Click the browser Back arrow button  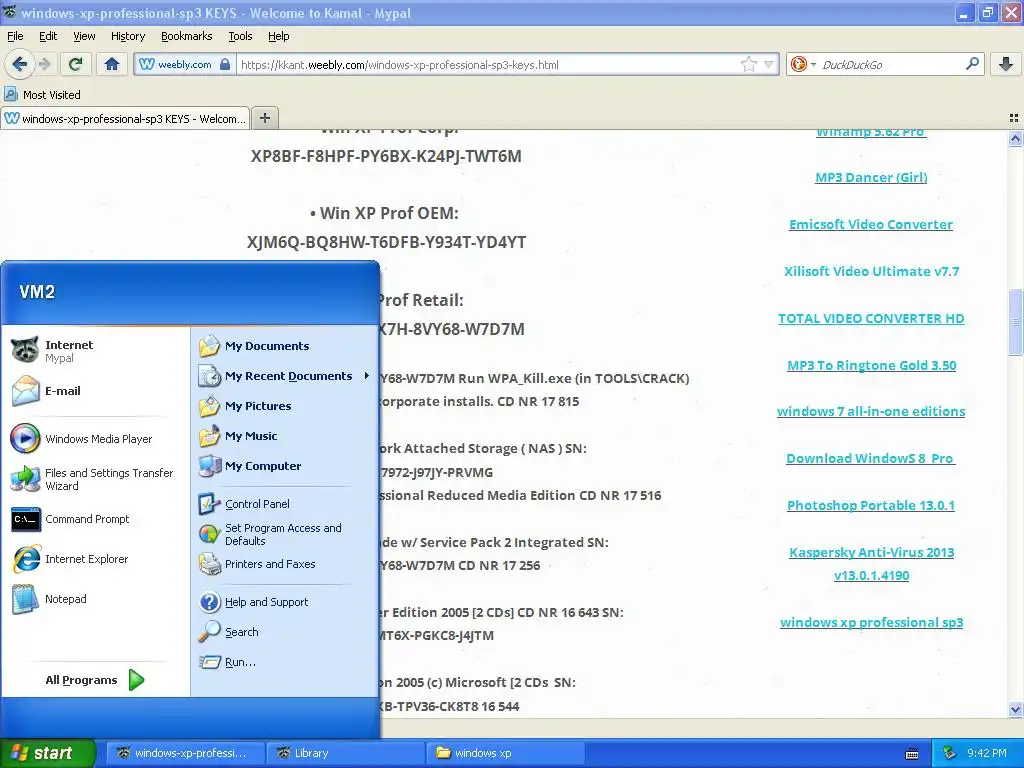pos(20,64)
